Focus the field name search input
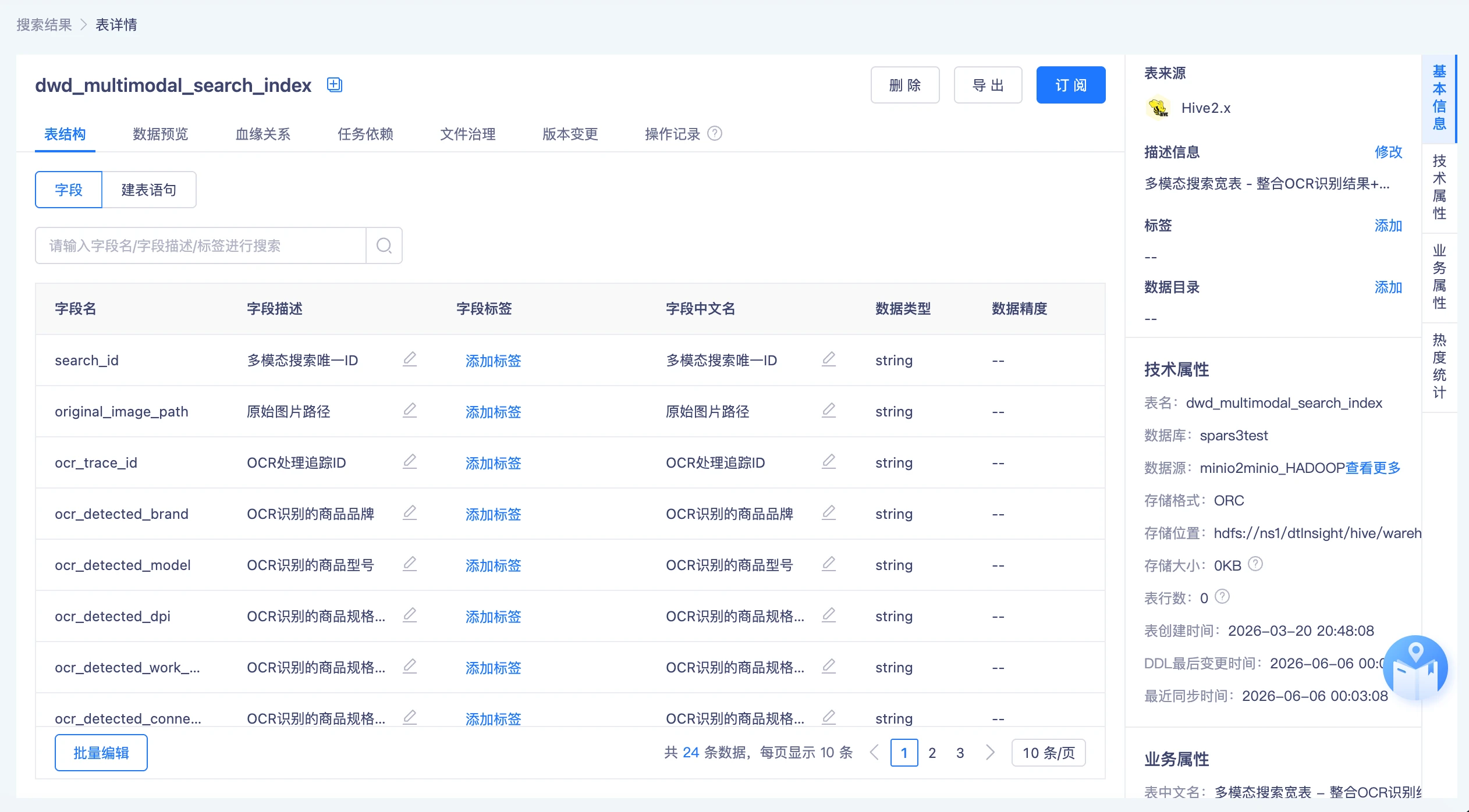 201,245
